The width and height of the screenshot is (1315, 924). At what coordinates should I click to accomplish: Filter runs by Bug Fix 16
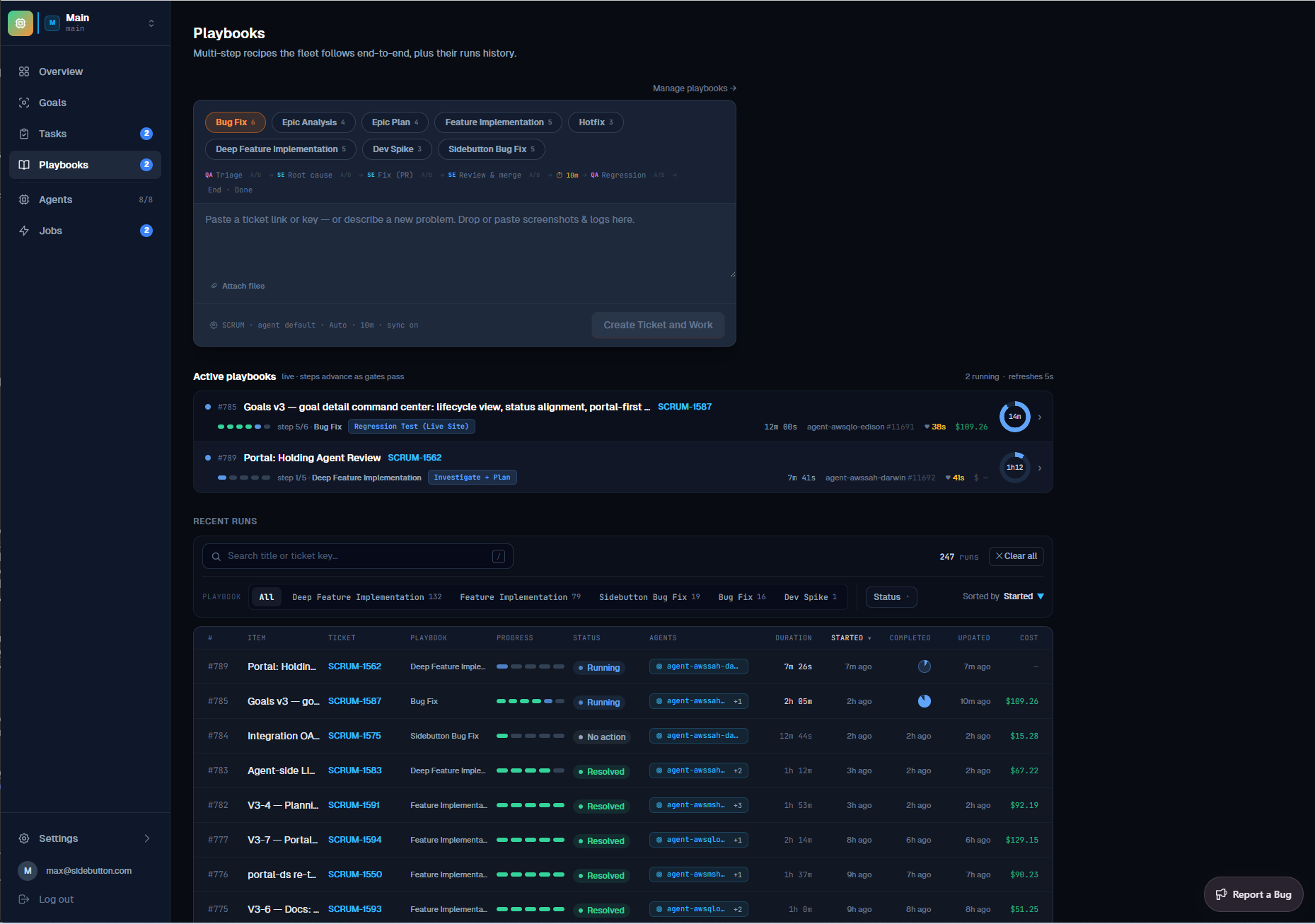[x=742, y=597]
